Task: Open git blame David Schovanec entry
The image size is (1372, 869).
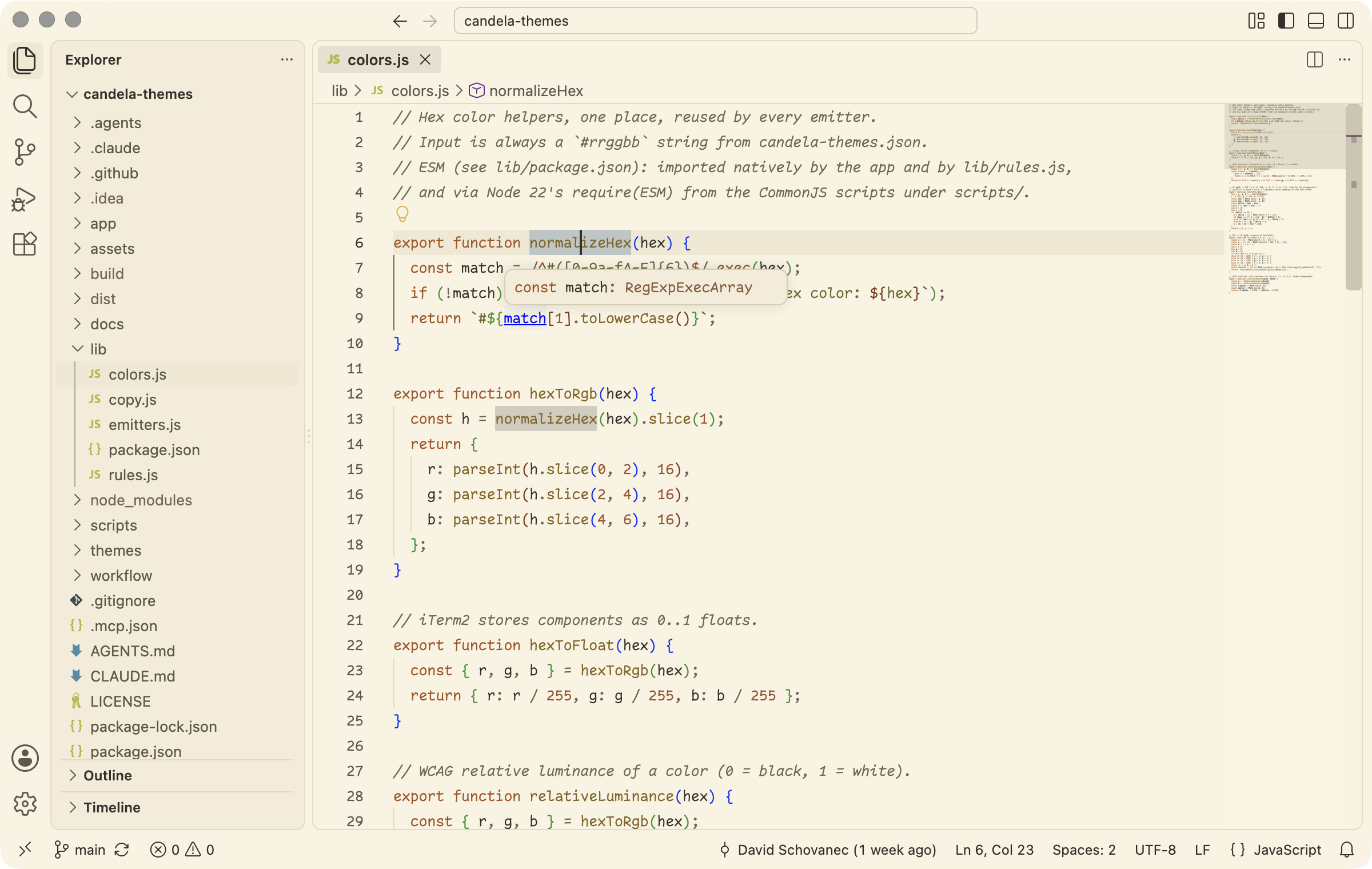Action: point(828,850)
